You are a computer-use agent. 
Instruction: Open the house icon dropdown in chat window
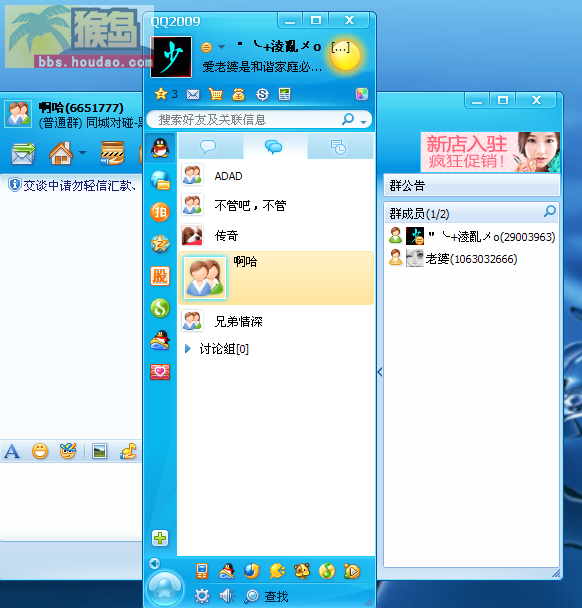pyautogui.click(x=83, y=152)
